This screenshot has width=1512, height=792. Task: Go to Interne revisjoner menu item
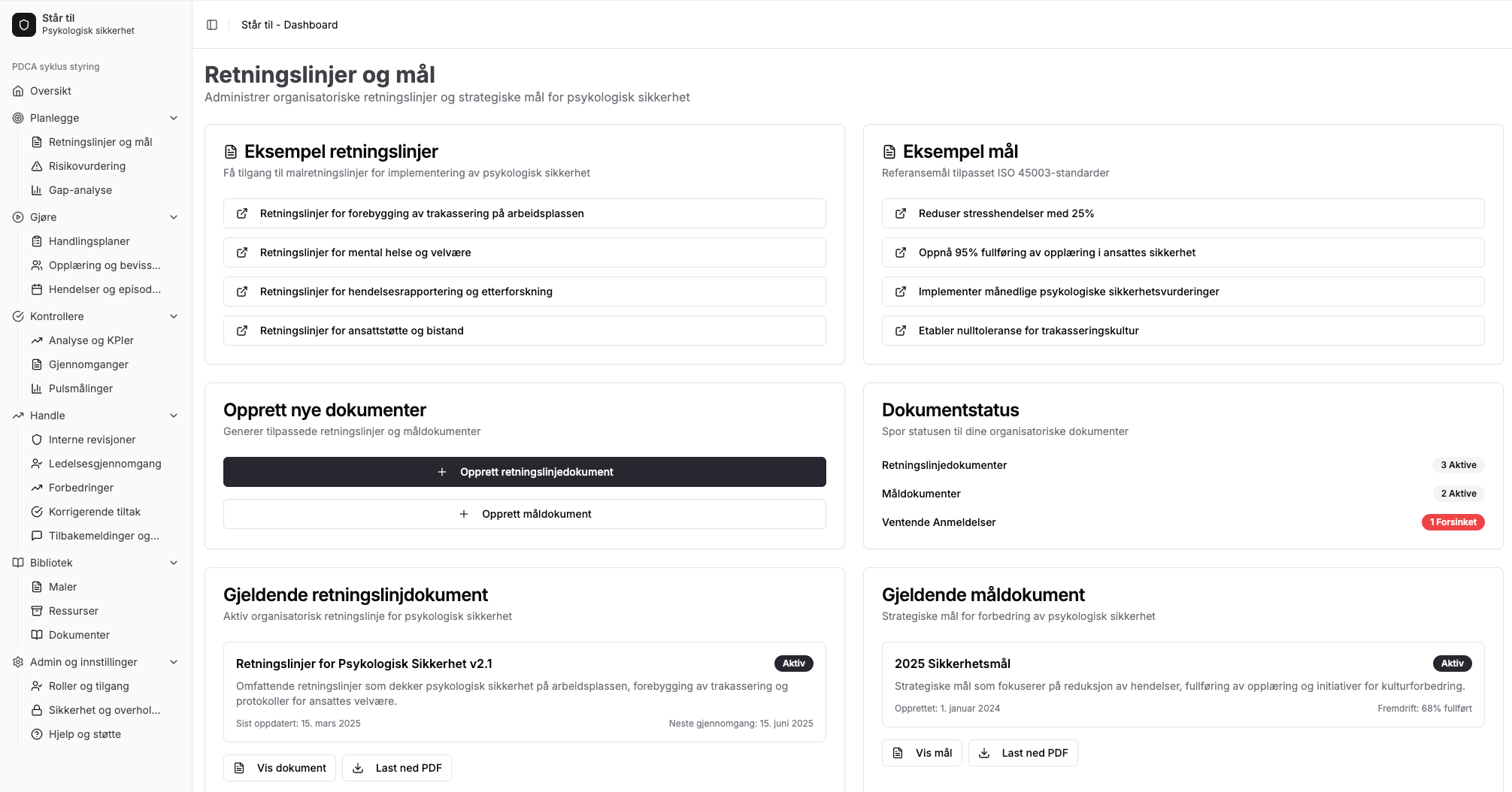tap(92, 440)
